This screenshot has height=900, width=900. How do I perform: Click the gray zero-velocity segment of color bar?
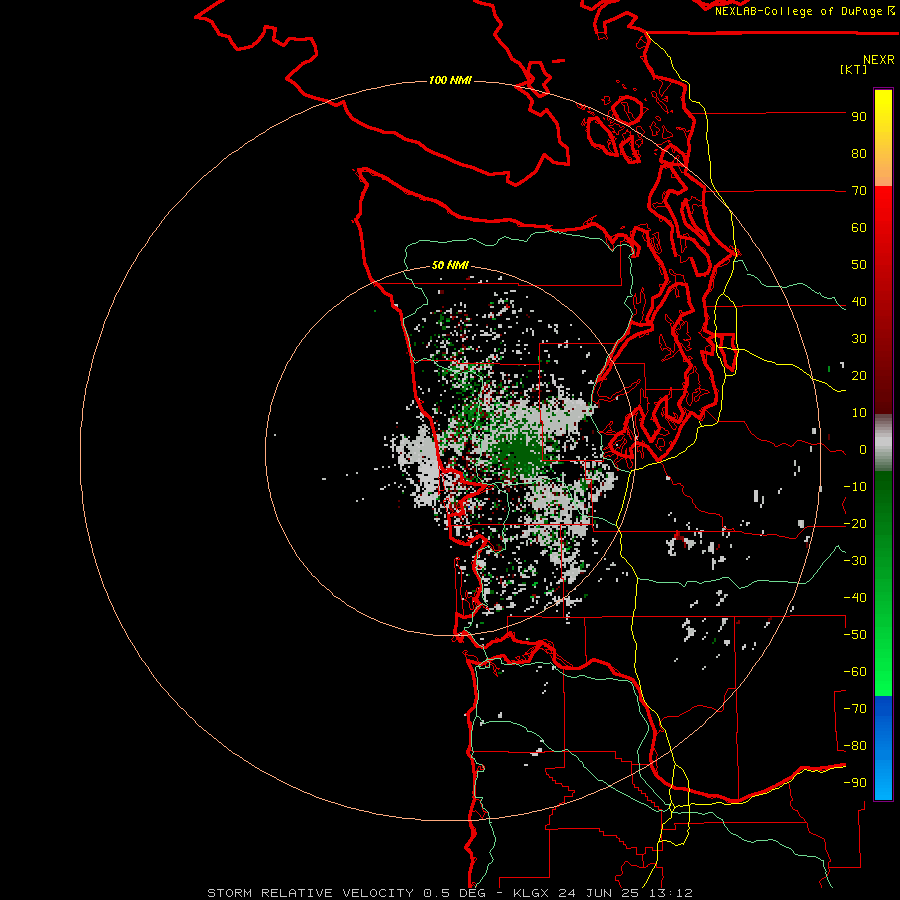click(x=883, y=442)
